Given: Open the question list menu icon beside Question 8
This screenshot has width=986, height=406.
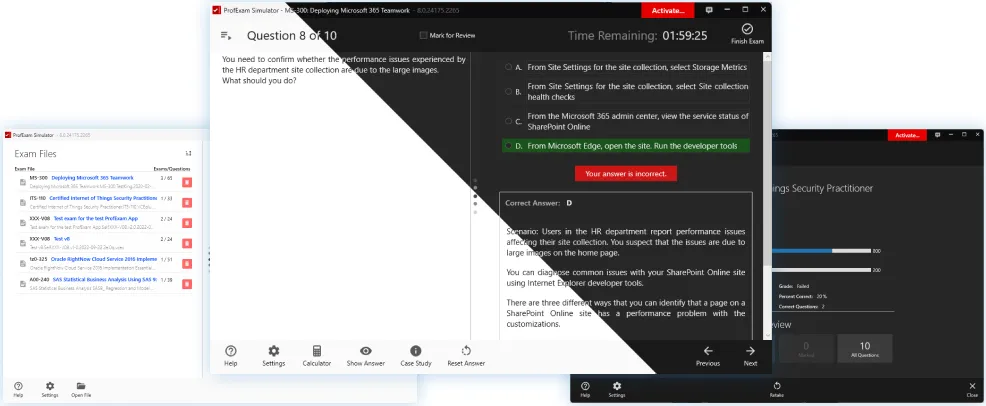Looking at the screenshot, I should (226, 36).
